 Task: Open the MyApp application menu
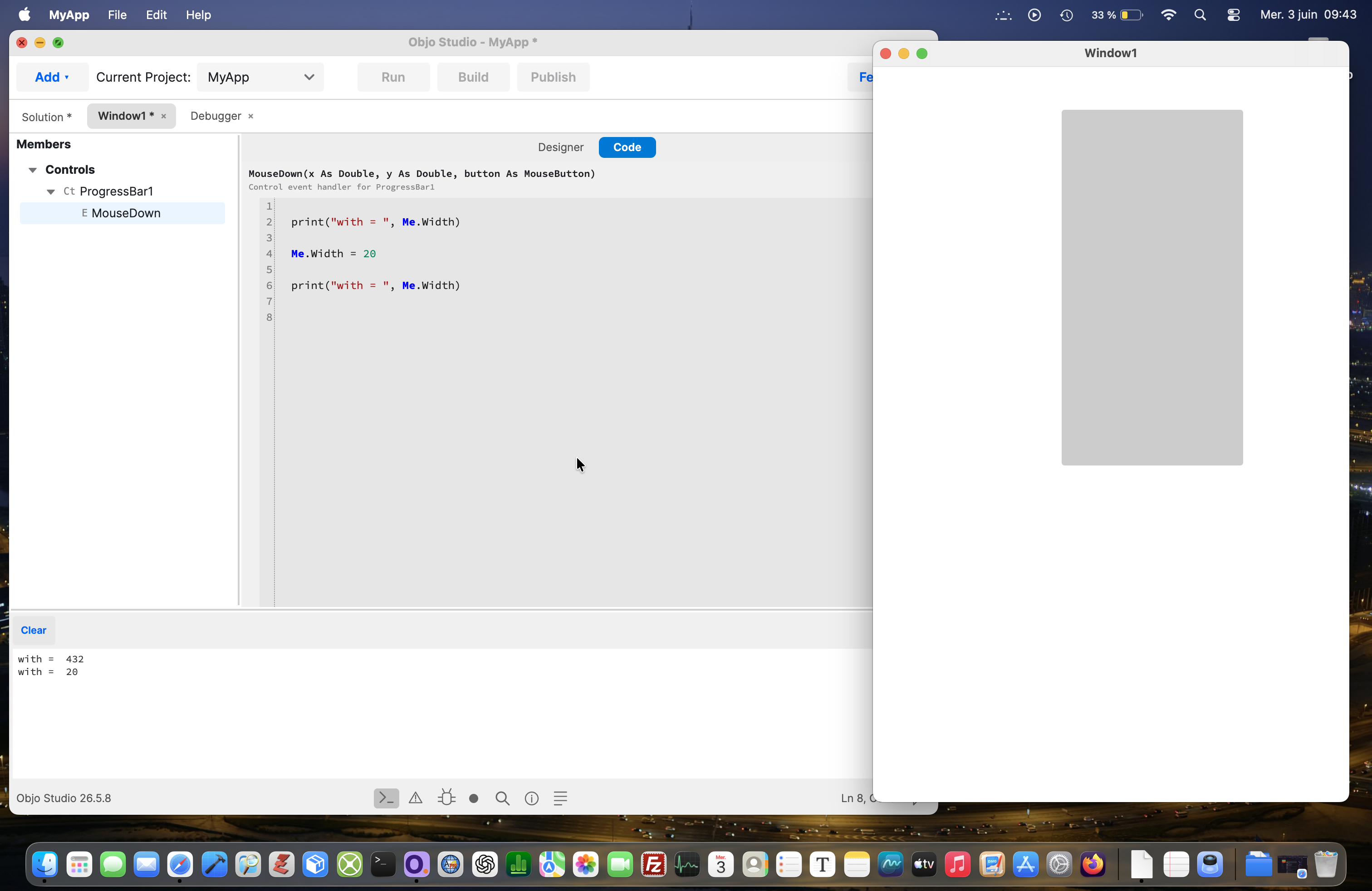69,15
